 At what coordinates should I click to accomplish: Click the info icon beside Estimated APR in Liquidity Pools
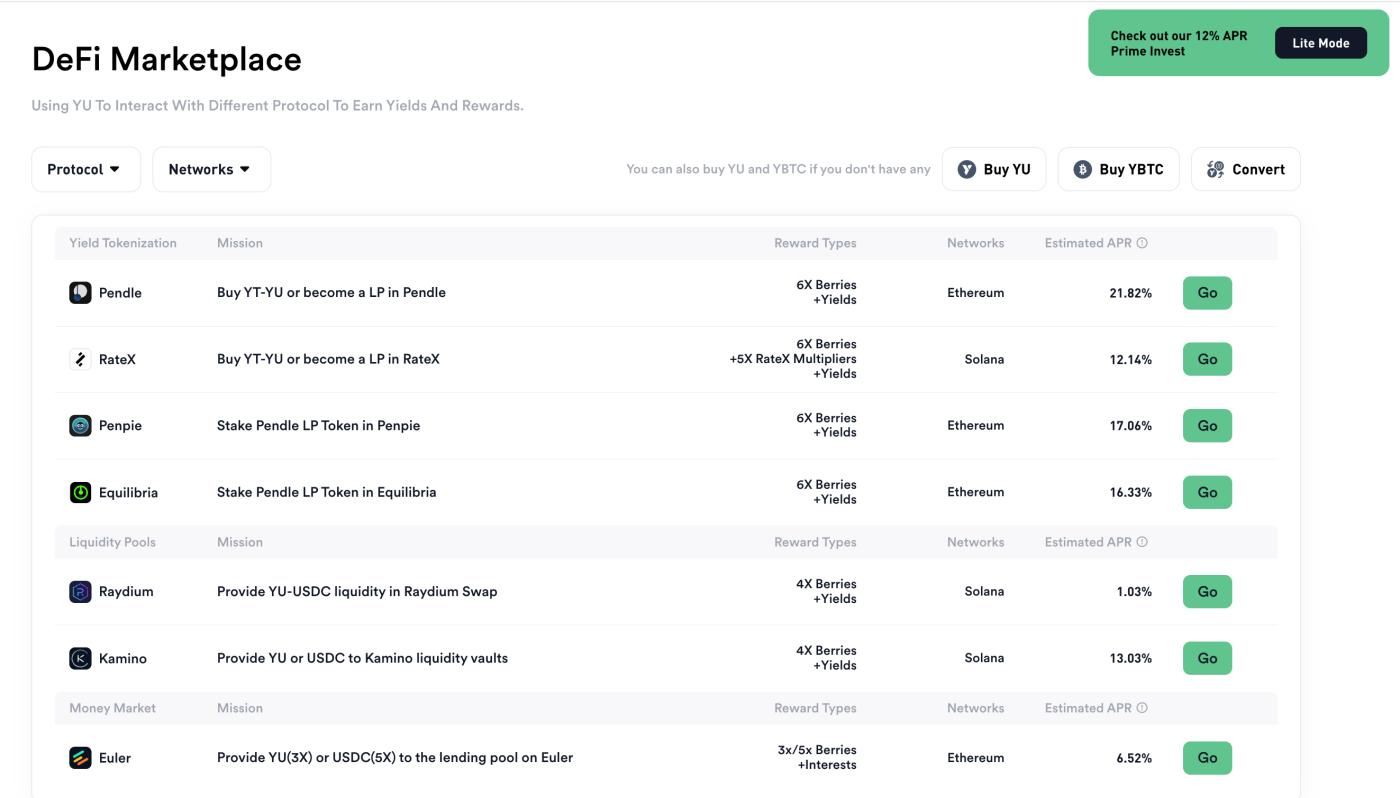click(1142, 542)
